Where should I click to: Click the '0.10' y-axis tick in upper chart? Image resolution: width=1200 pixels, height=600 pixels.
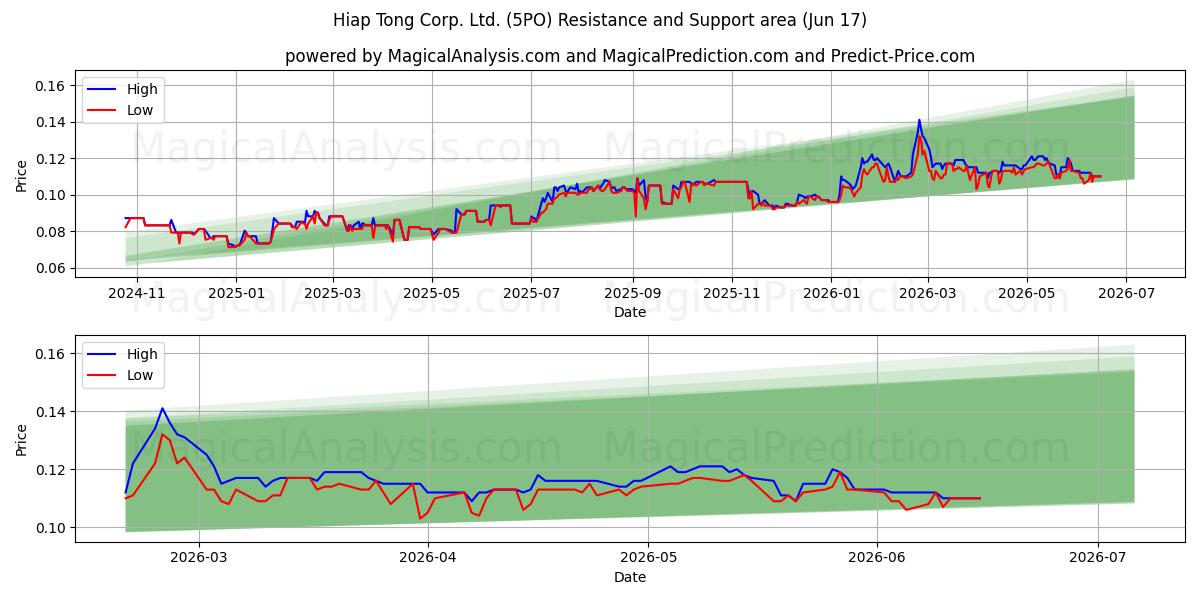click(51, 195)
